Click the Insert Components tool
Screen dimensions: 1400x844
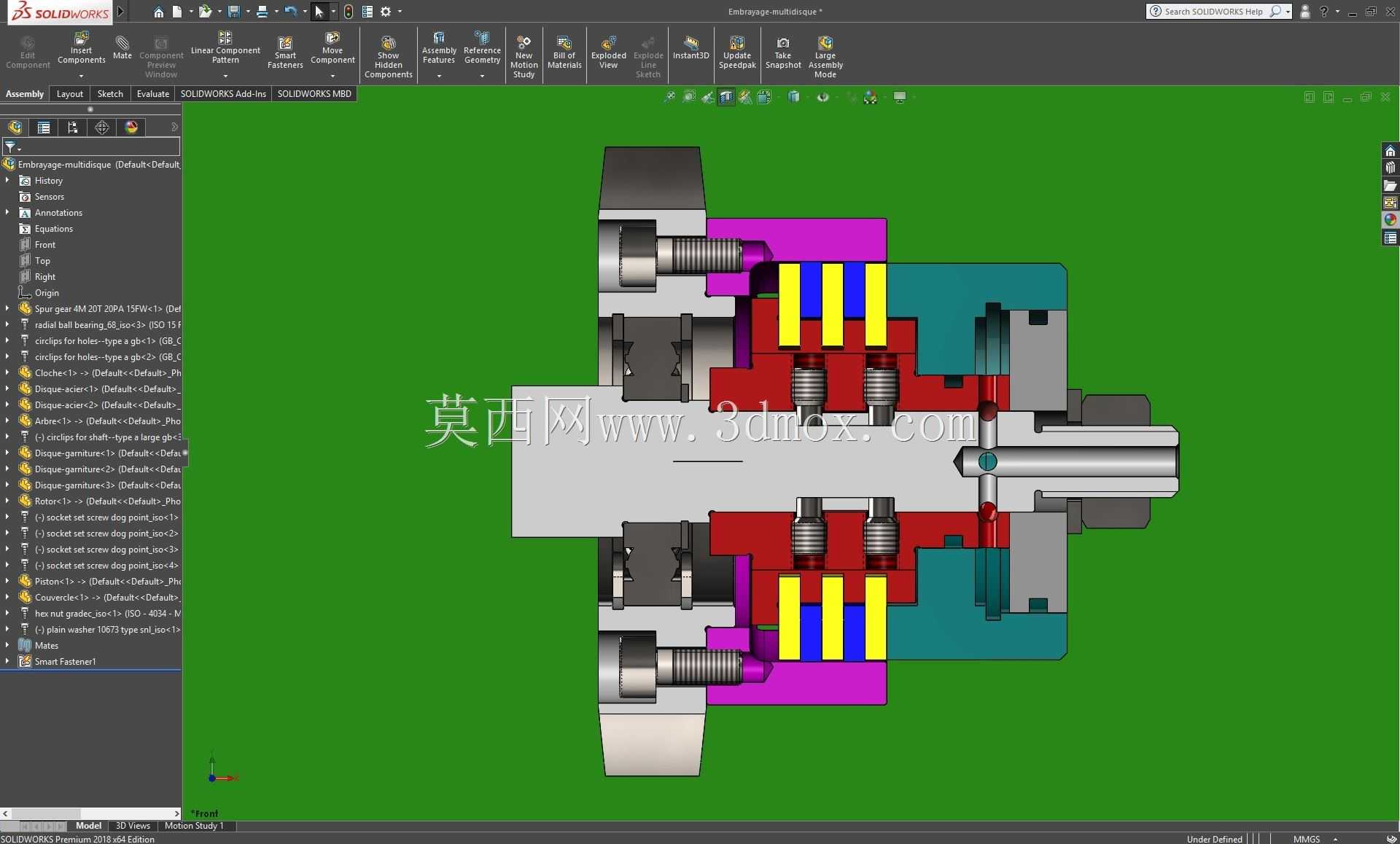(82, 48)
